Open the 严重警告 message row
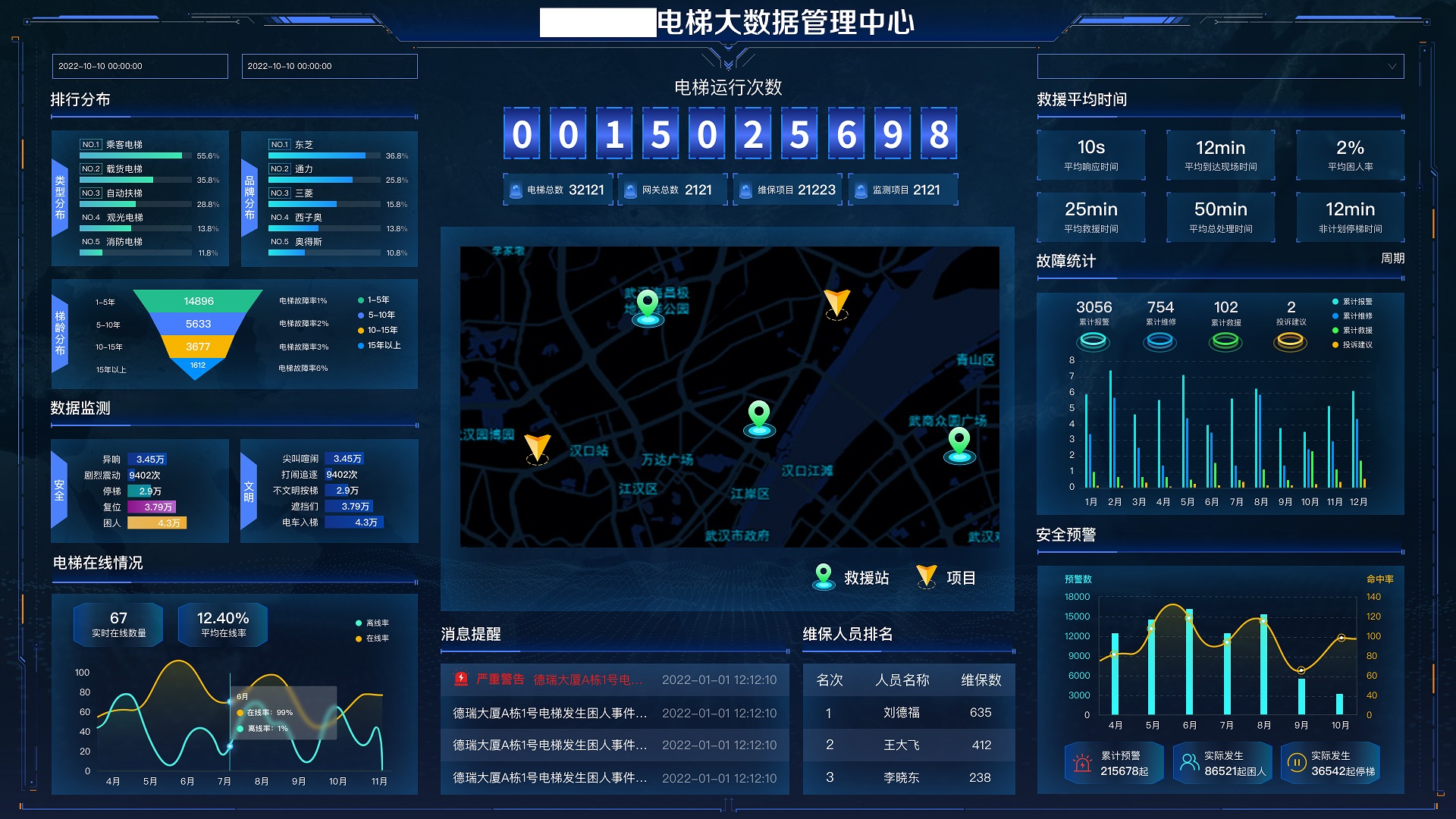Screen dimensions: 1456x819 coord(615,679)
